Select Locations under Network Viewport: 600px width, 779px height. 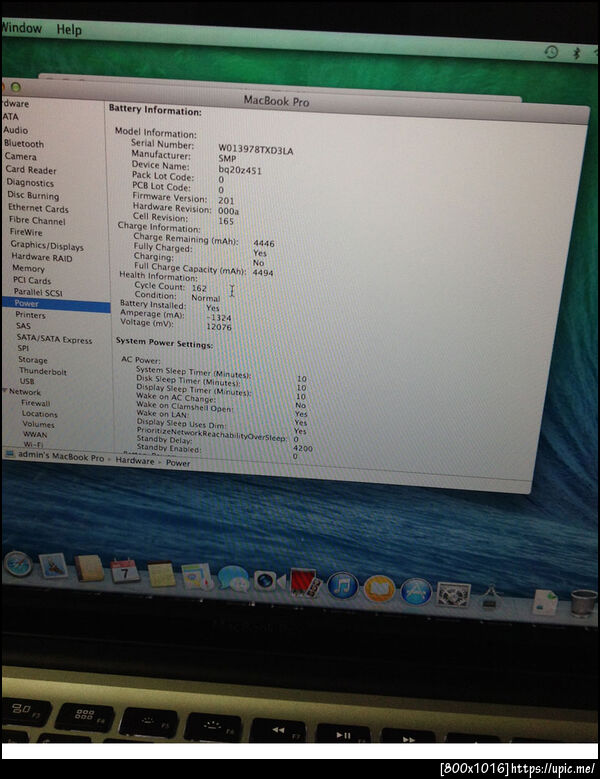40,414
